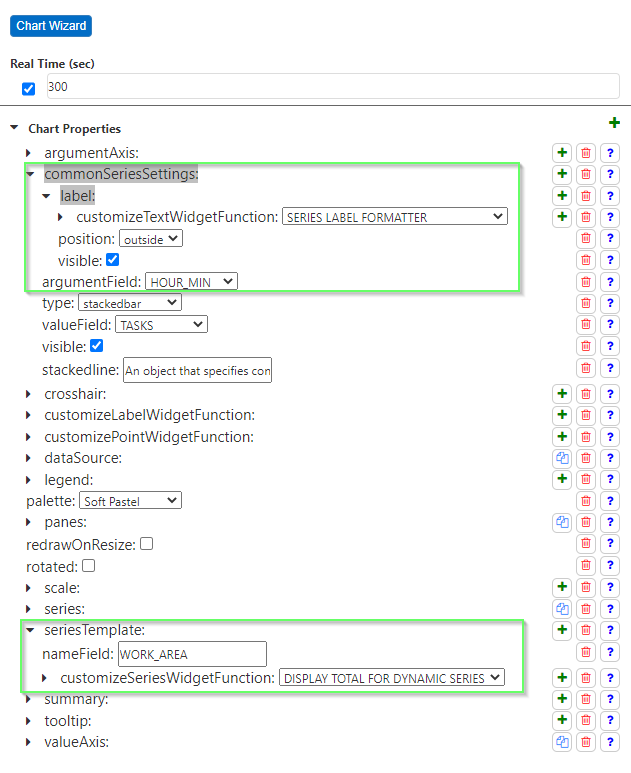Image resolution: width=631 pixels, height=773 pixels.
Task: Click the copy icon on series row
Action: pyautogui.click(x=562, y=609)
